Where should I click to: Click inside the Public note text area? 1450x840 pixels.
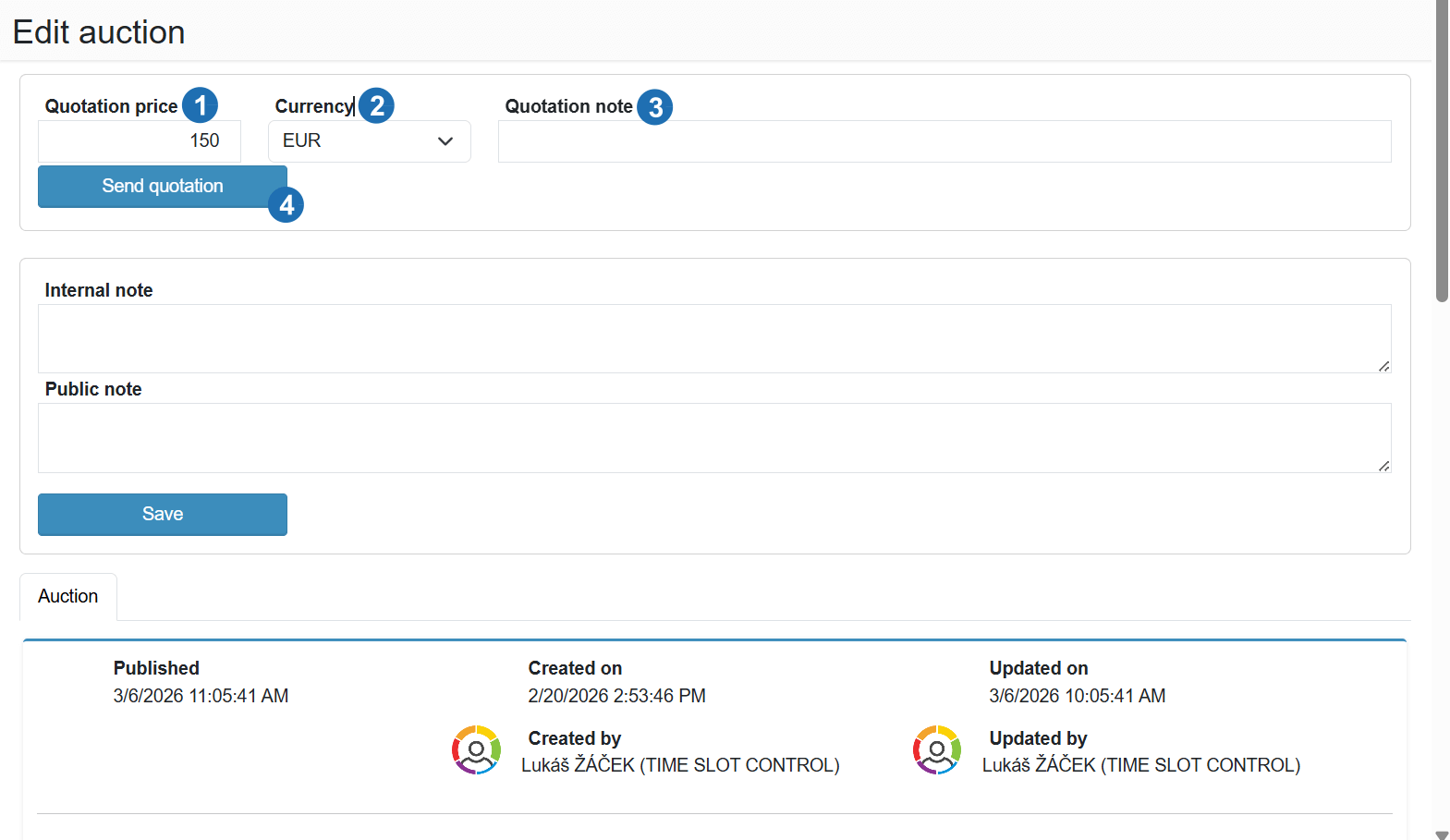(x=713, y=437)
